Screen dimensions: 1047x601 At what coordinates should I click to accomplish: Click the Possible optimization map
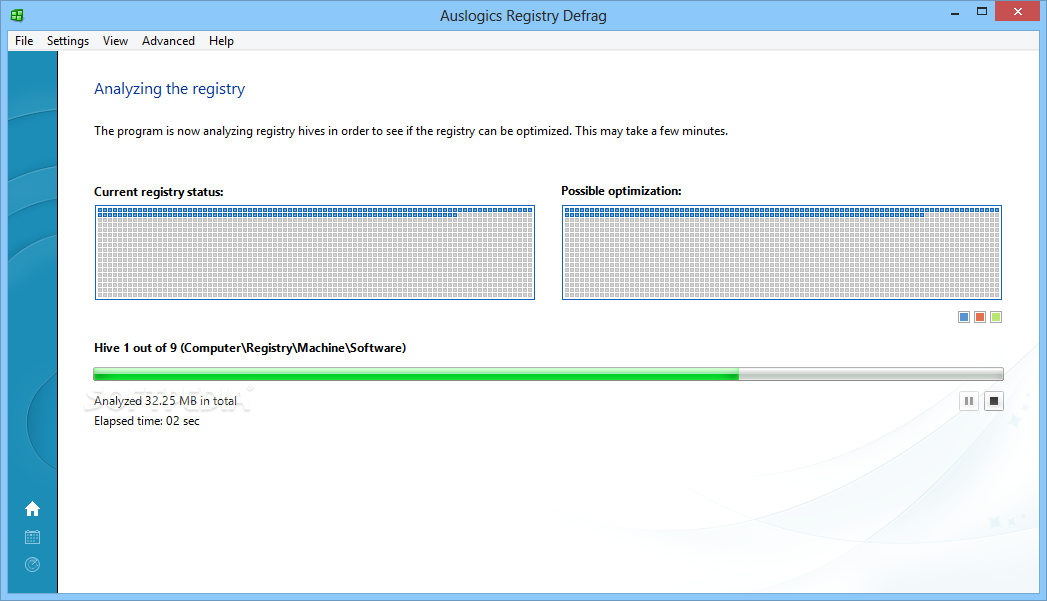(x=781, y=252)
